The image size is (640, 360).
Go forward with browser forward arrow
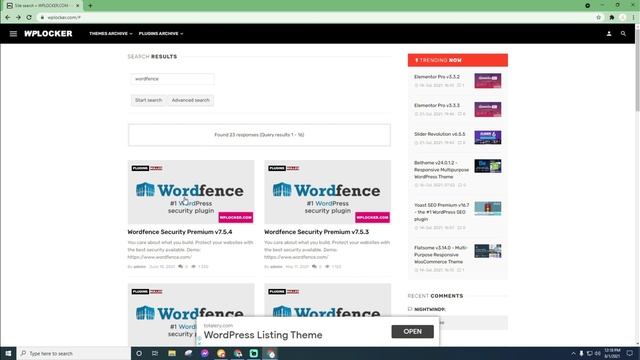pos(18,18)
